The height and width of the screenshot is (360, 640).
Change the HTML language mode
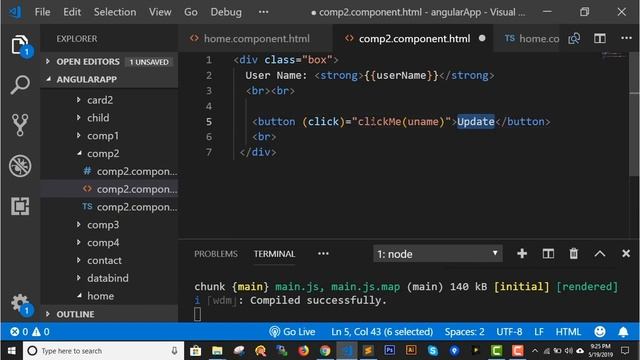click(x=568, y=331)
